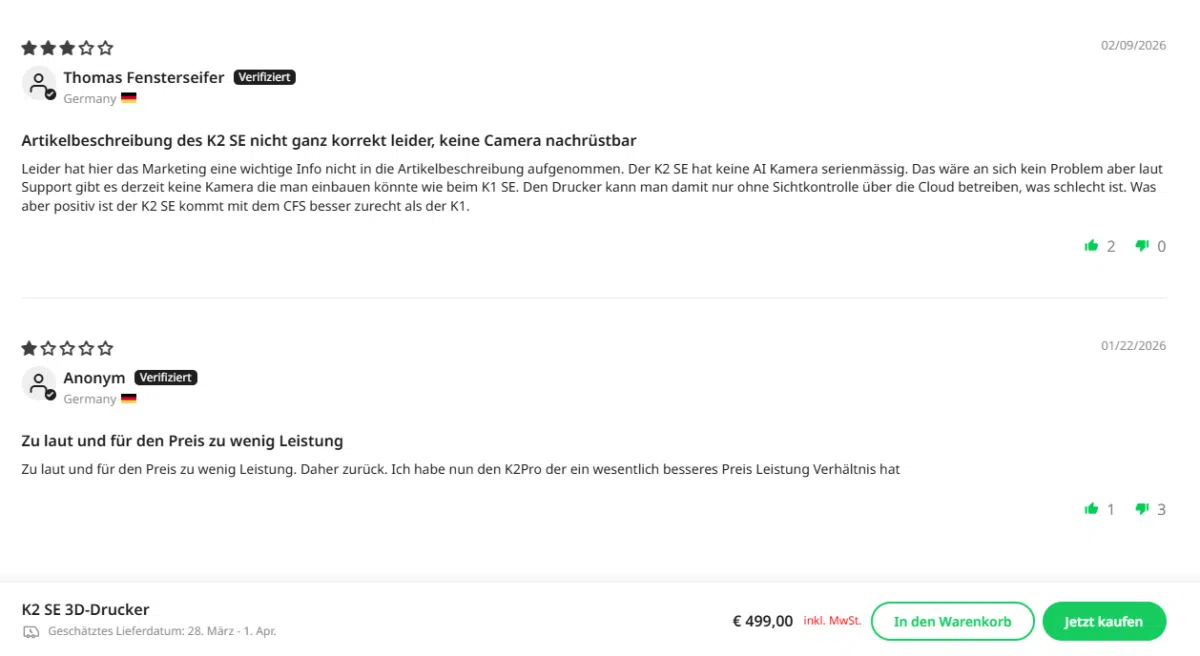Click Thomas Fensterseifer's profile avatar icon
The width and height of the screenshot is (1200, 656).
click(x=39, y=83)
